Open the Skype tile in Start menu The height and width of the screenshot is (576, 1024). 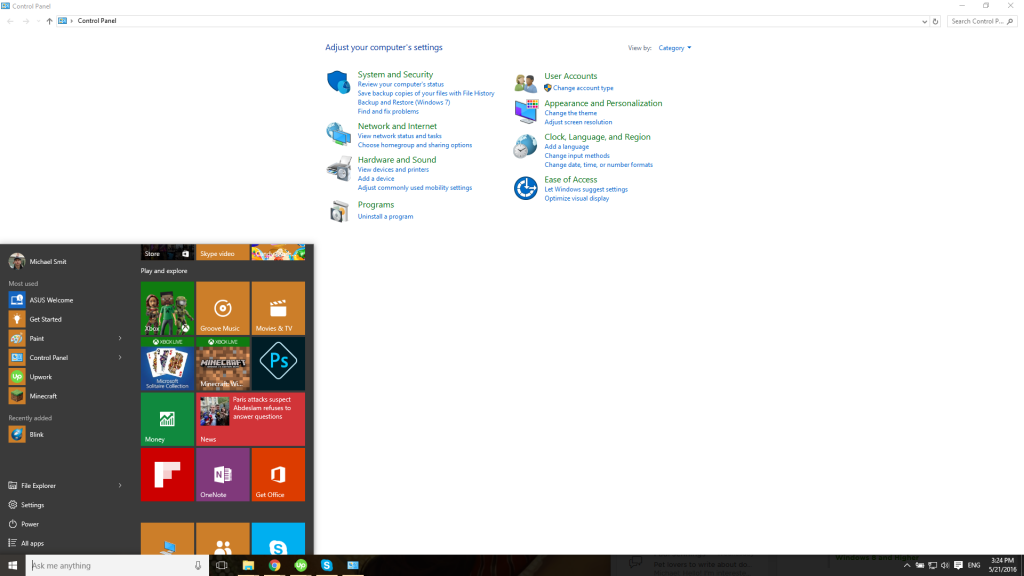pos(278,539)
